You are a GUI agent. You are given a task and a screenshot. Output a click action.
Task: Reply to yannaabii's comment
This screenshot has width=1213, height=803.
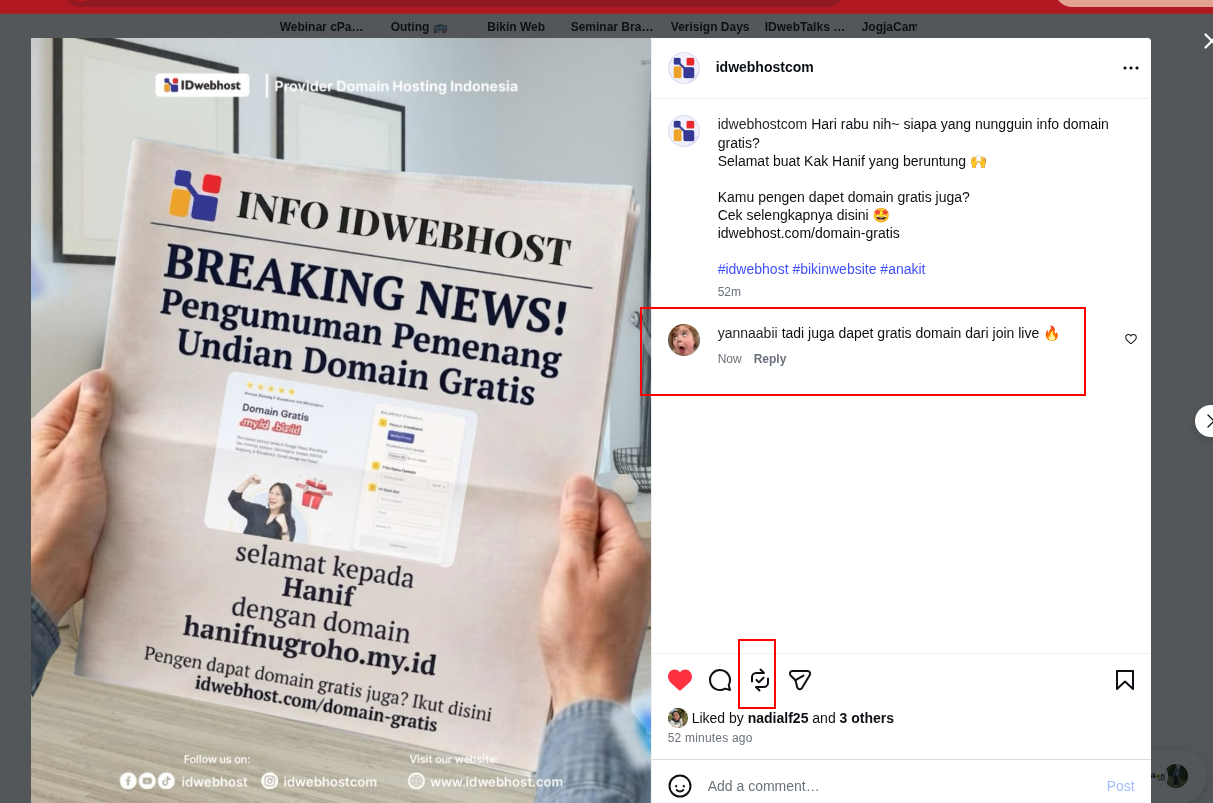point(770,359)
